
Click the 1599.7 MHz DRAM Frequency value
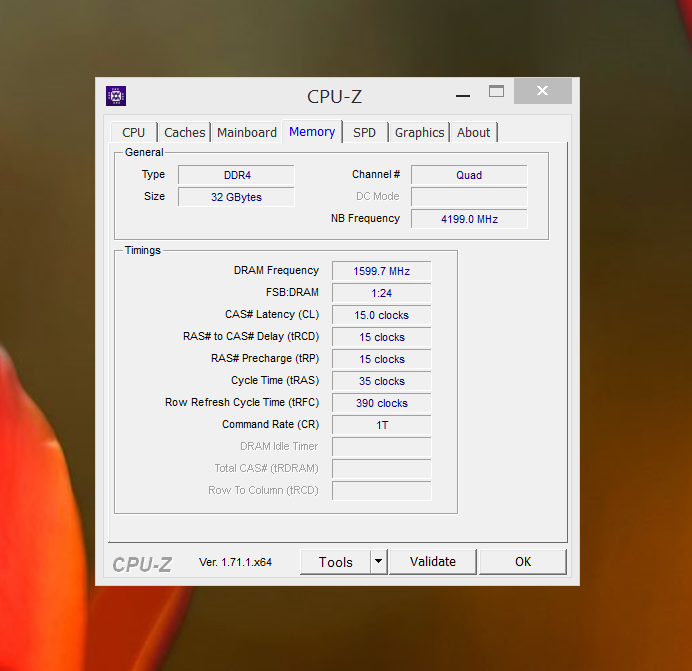pos(382,271)
